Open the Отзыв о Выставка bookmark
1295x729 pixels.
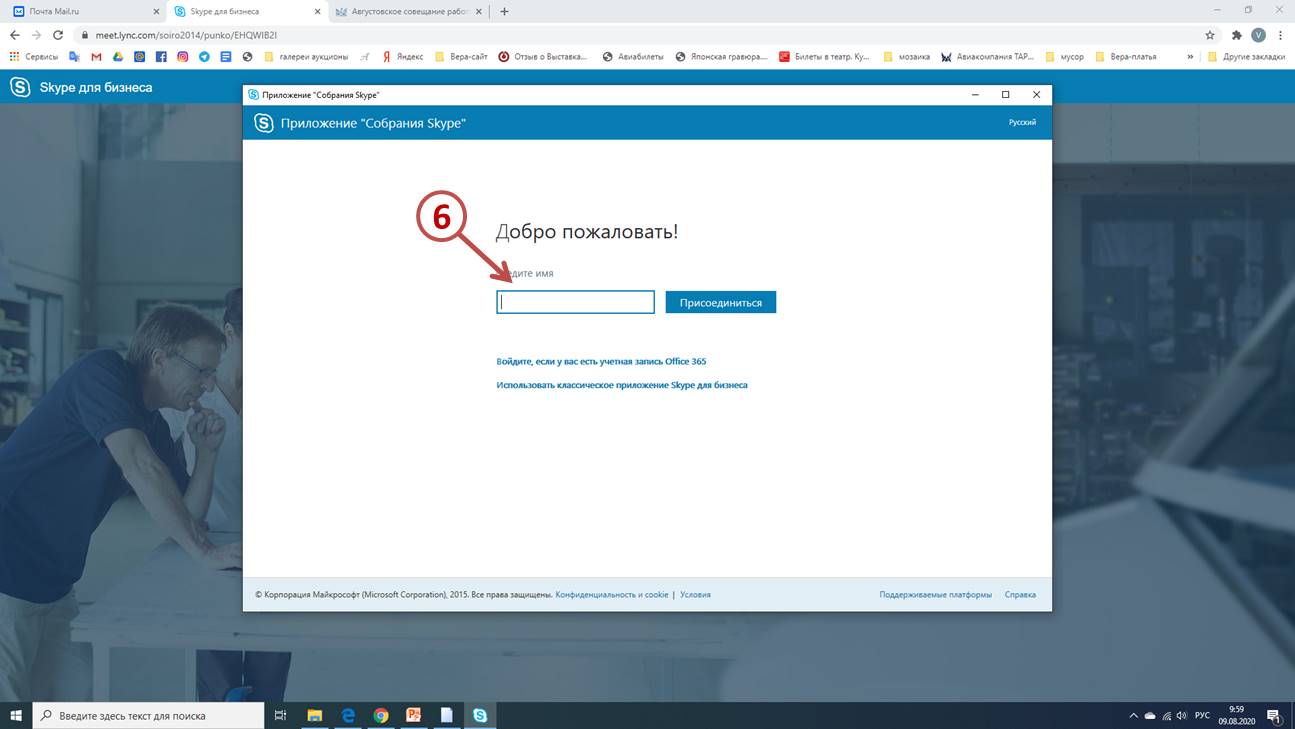tap(543, 57)
